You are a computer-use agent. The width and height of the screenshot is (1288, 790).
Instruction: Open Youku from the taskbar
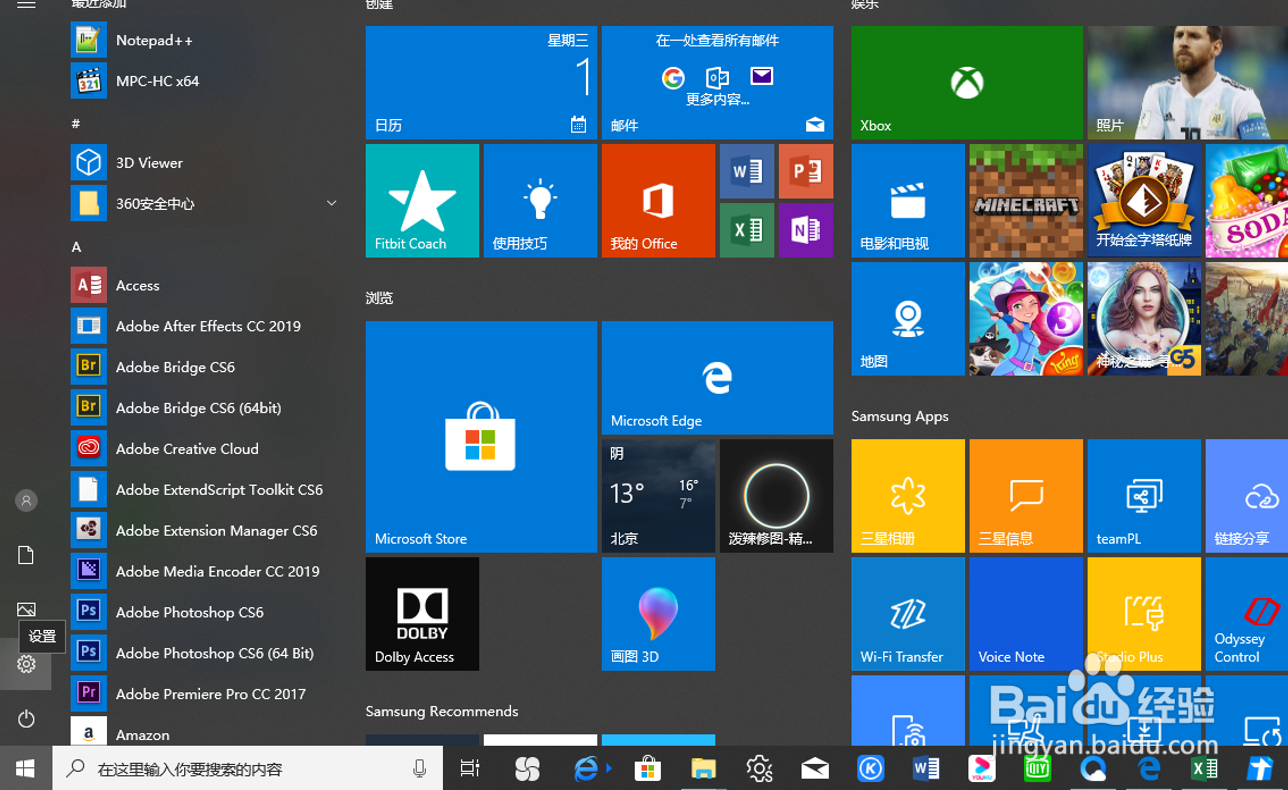tap(982, 768)
